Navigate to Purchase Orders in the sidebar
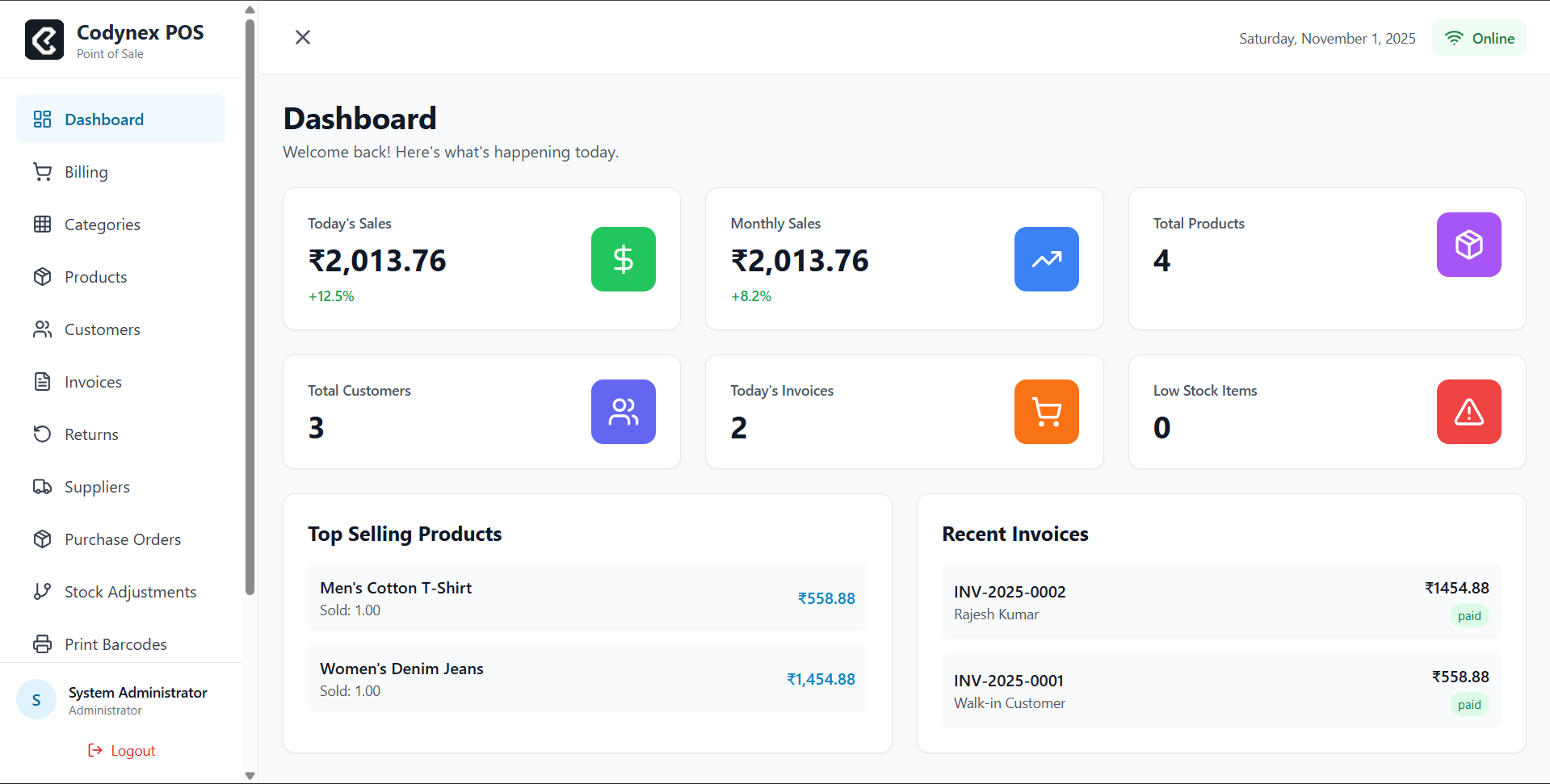This screenshot has height=784, width=1550. coord(123,539)
